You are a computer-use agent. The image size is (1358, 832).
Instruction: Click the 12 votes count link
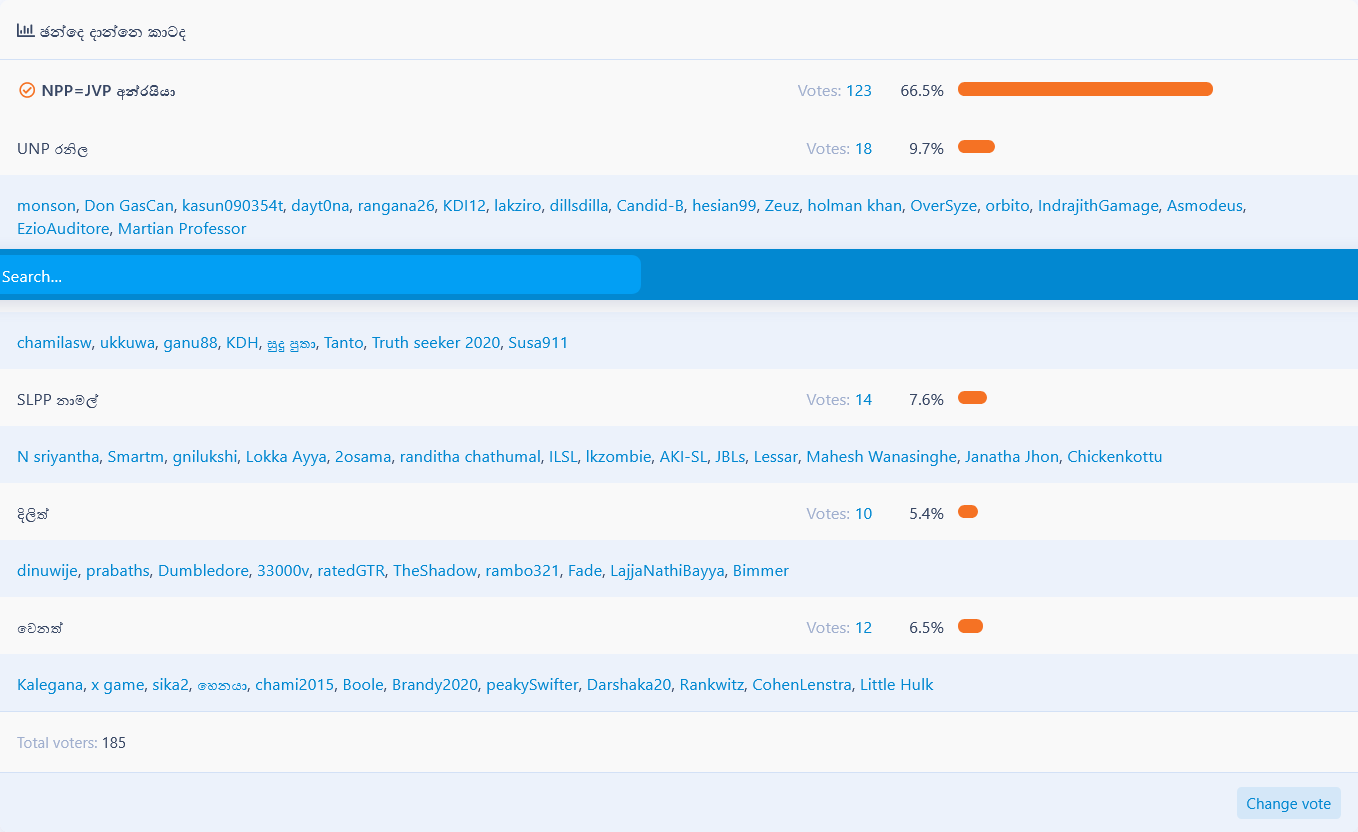tap(863, 628)
